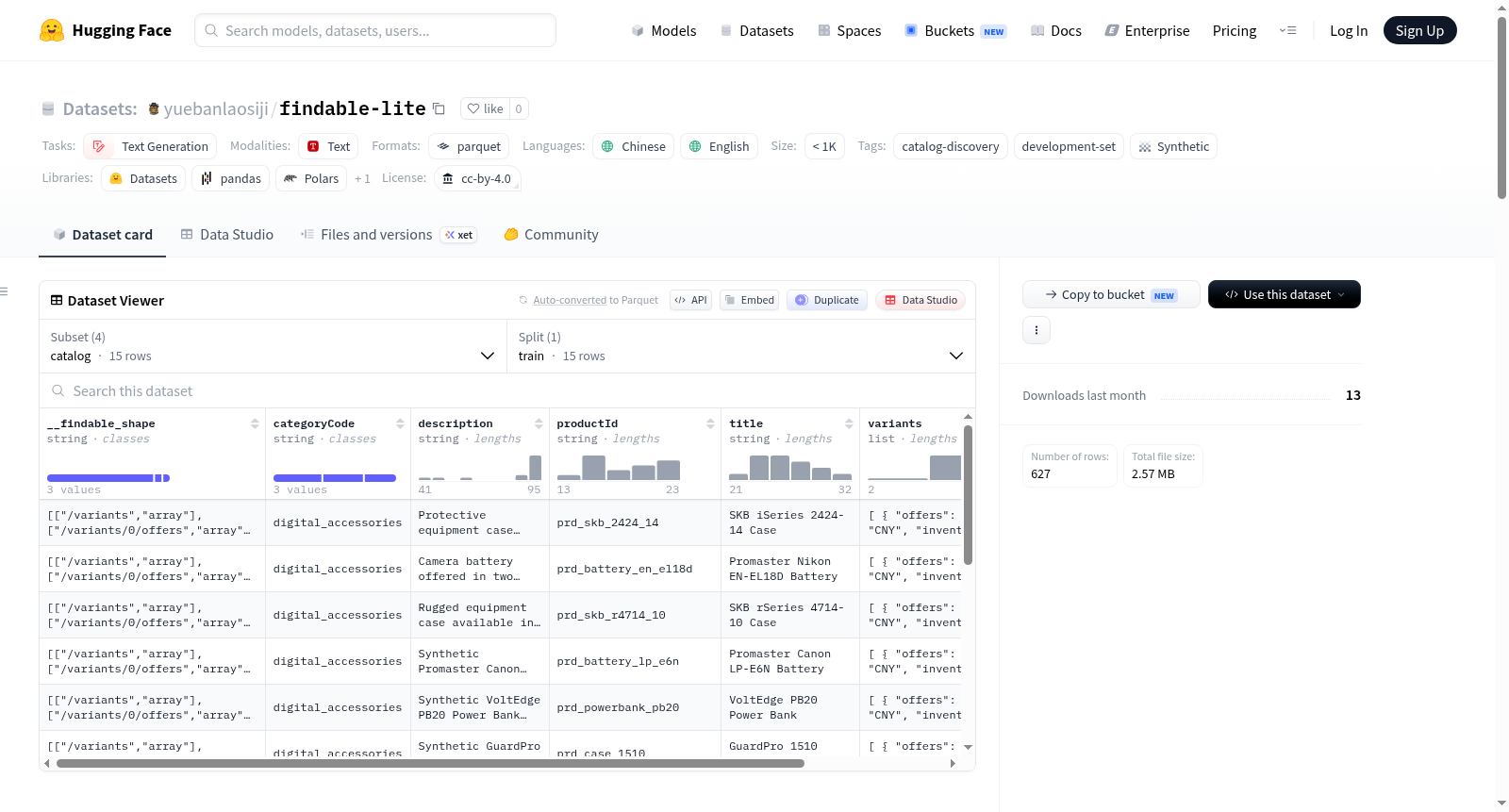Sort the title column
This screenshot has height=812, width=1509.
pyautogui.click(x=849, y=423)
